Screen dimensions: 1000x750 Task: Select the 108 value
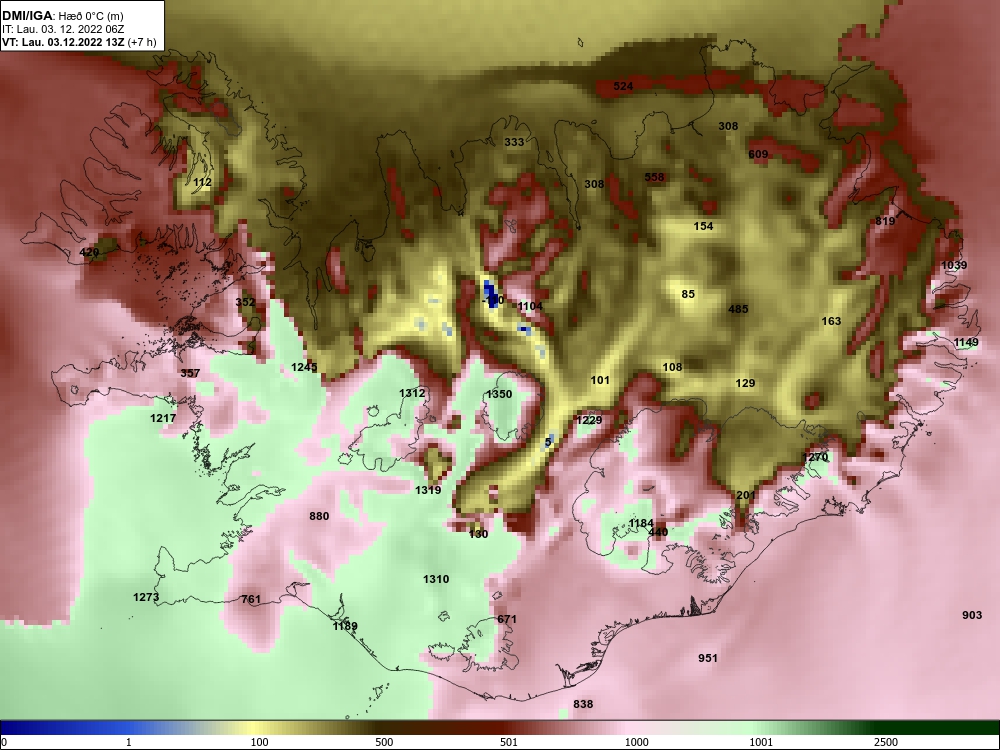click(x=672, y=367)
